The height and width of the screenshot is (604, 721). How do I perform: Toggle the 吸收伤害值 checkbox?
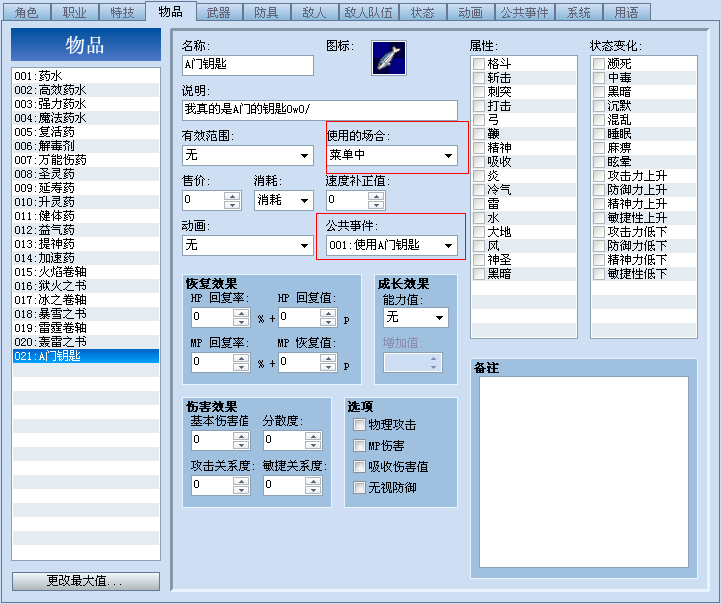(359, 467)
